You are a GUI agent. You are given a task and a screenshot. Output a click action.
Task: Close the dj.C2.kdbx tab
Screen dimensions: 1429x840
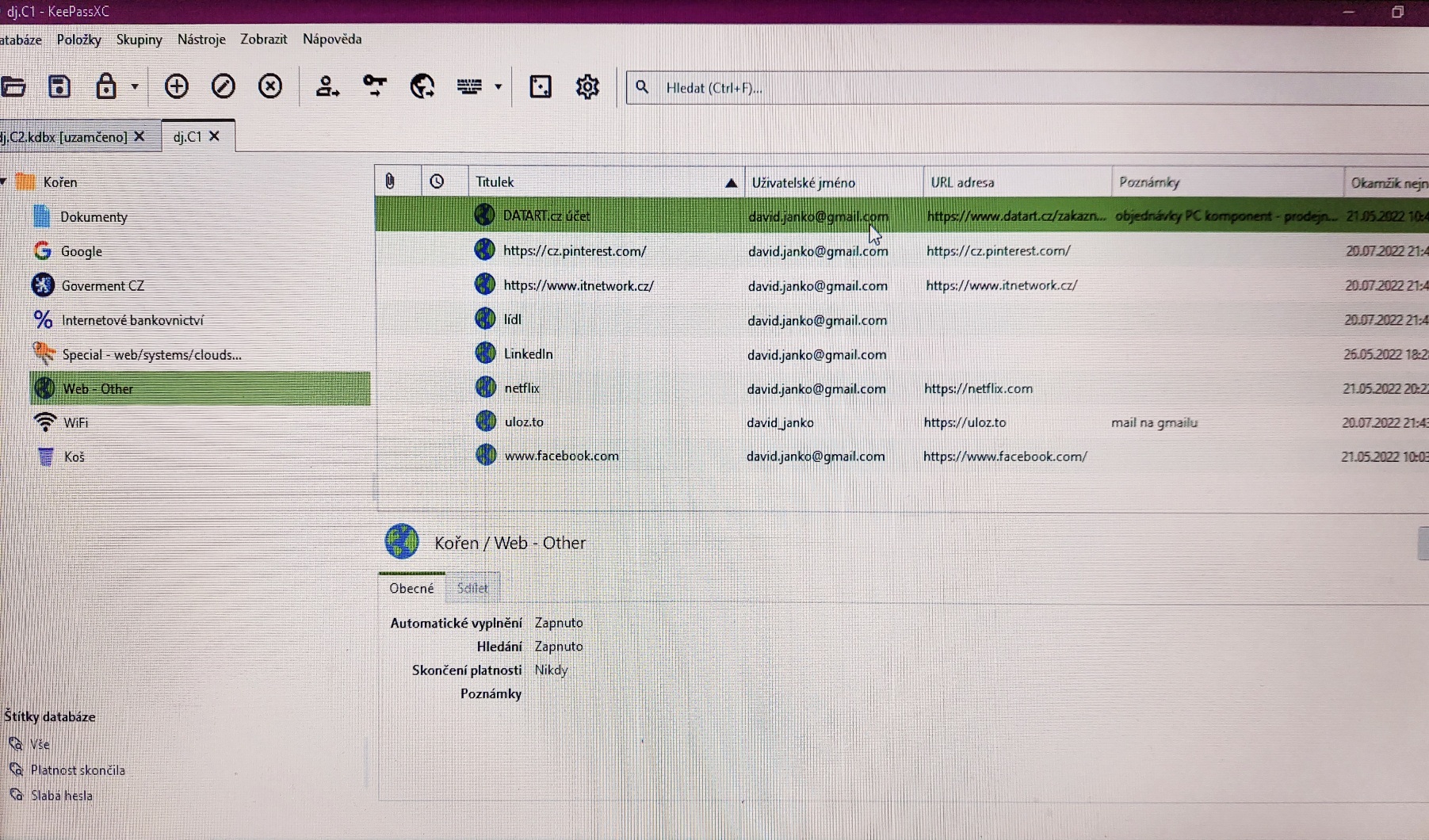pyautogui.click(x=139, y=136)
